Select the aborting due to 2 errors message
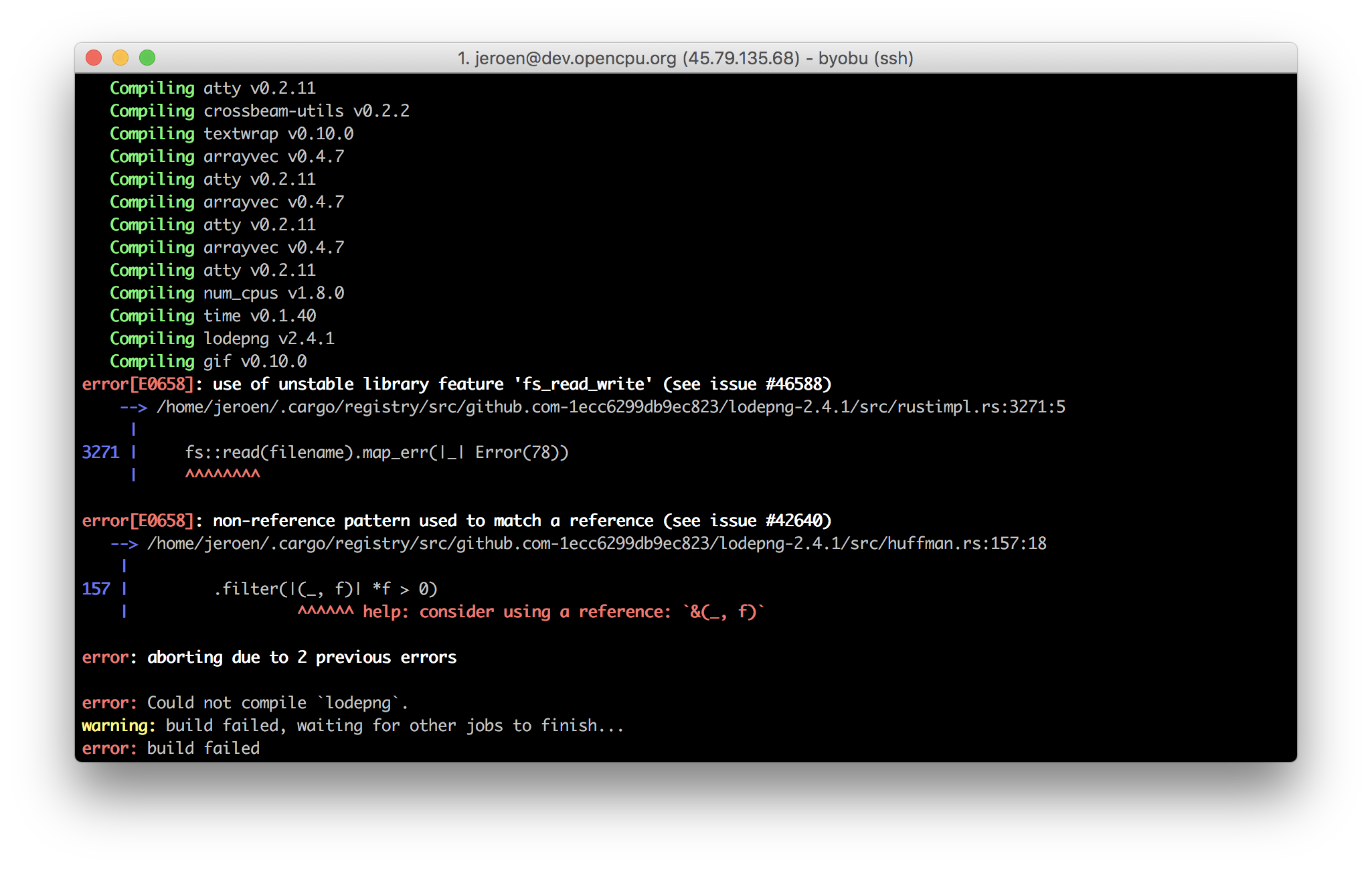The height and width of the screenshot is (869, 1372). 269,657
